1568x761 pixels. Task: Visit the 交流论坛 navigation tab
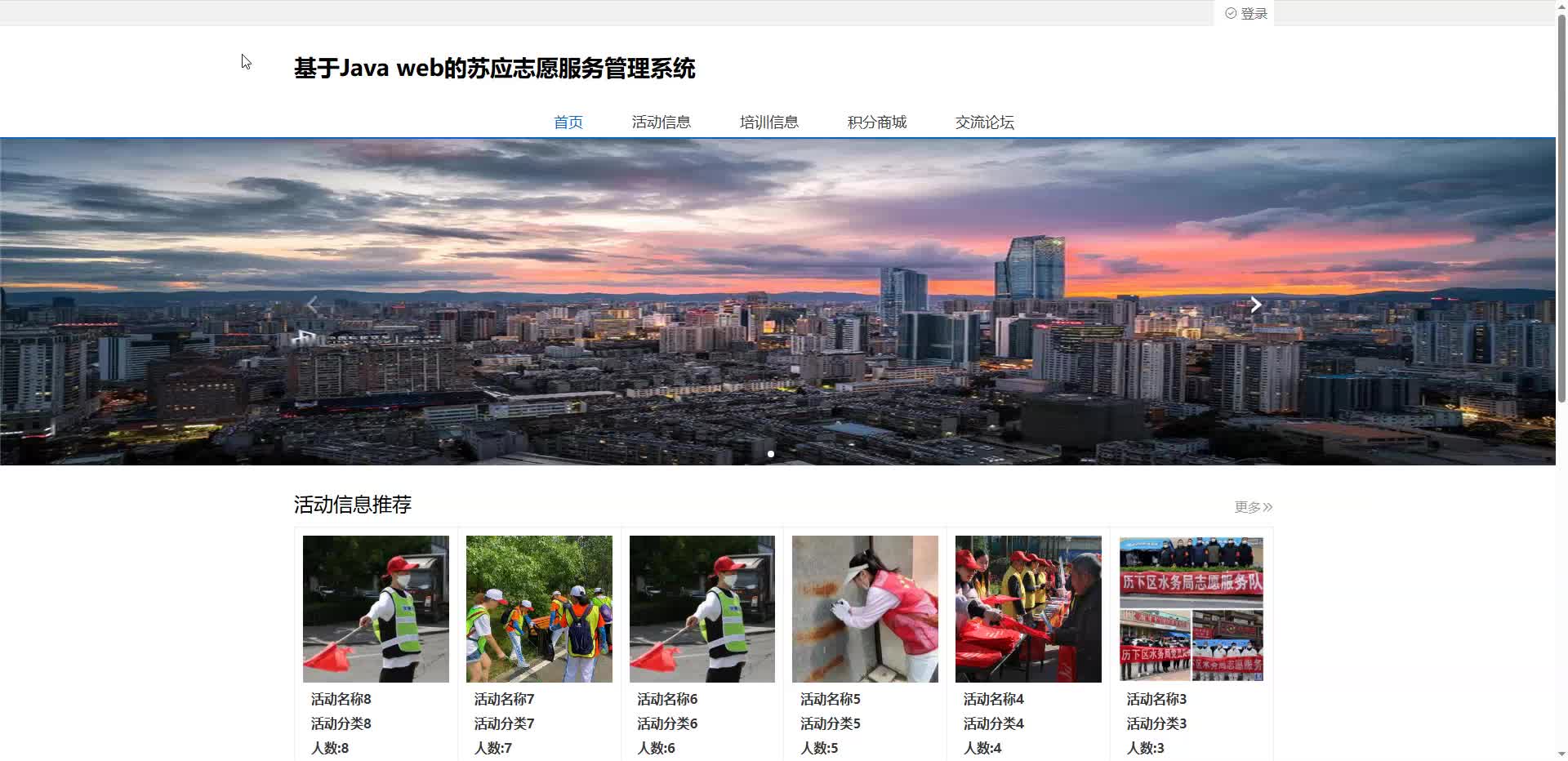point(985,122)
